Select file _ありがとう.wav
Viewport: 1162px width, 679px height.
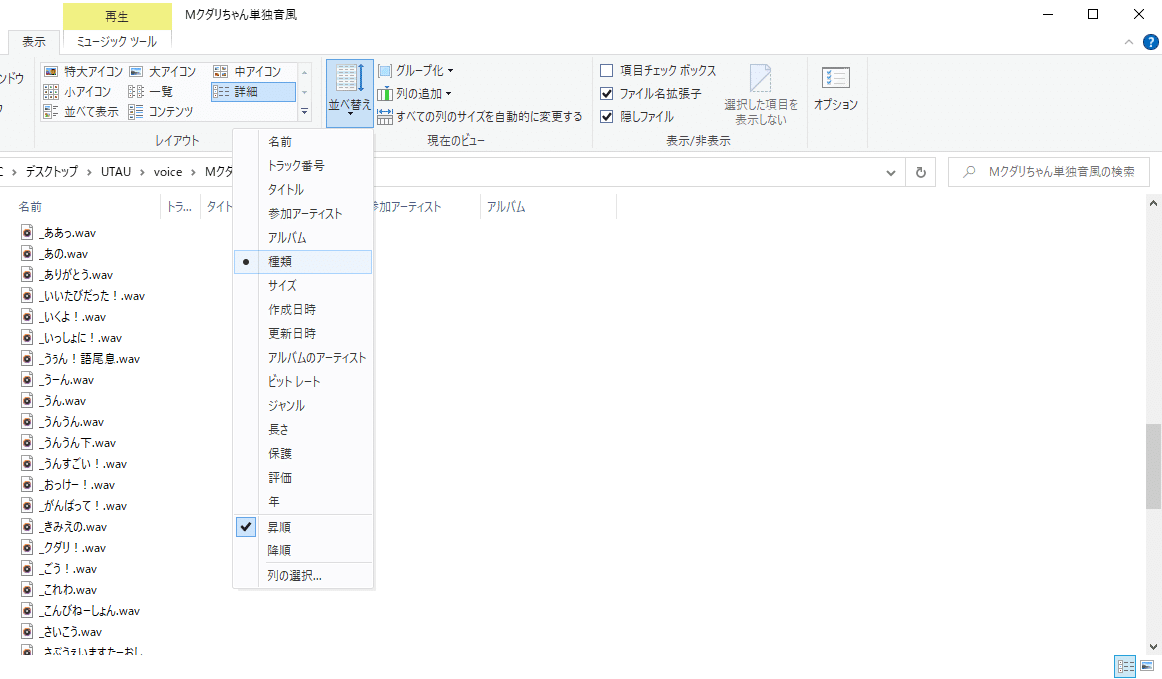click(78, 274)
